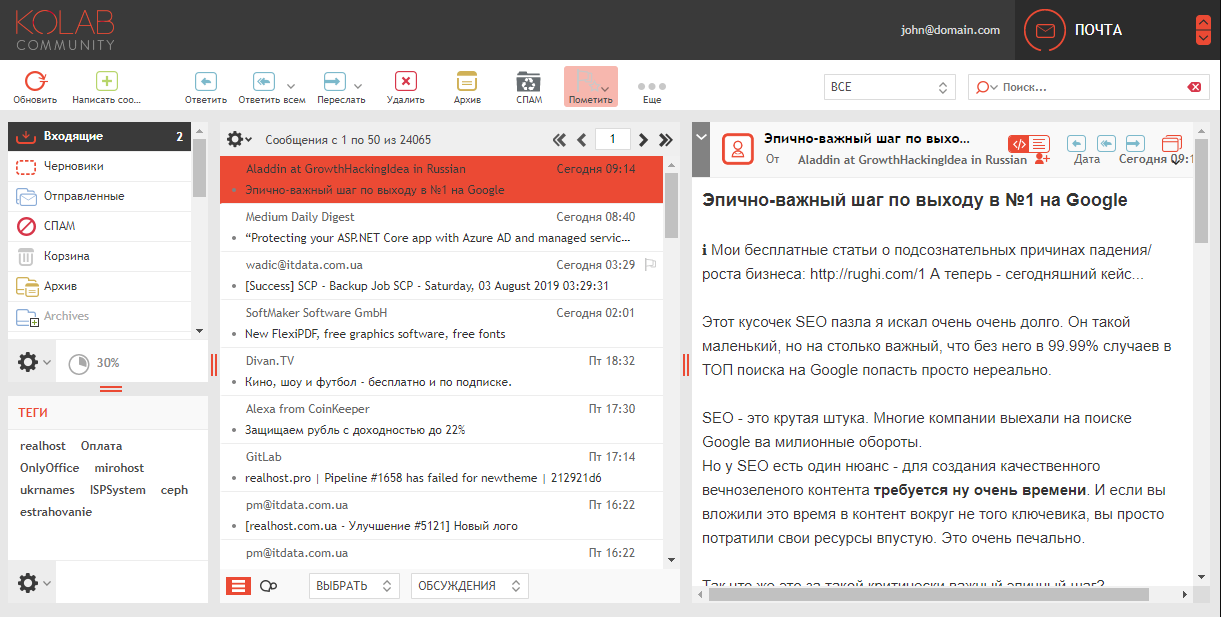1221x617 pixels.
Task: Switch message list to list-view toggle
Action: [237, 585]
